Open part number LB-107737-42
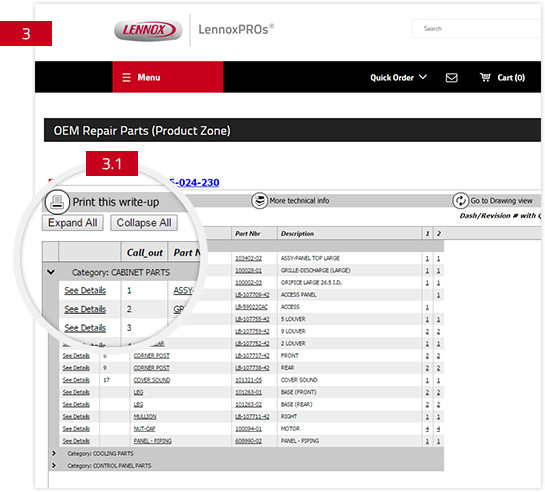 click(x=252, y=355)
